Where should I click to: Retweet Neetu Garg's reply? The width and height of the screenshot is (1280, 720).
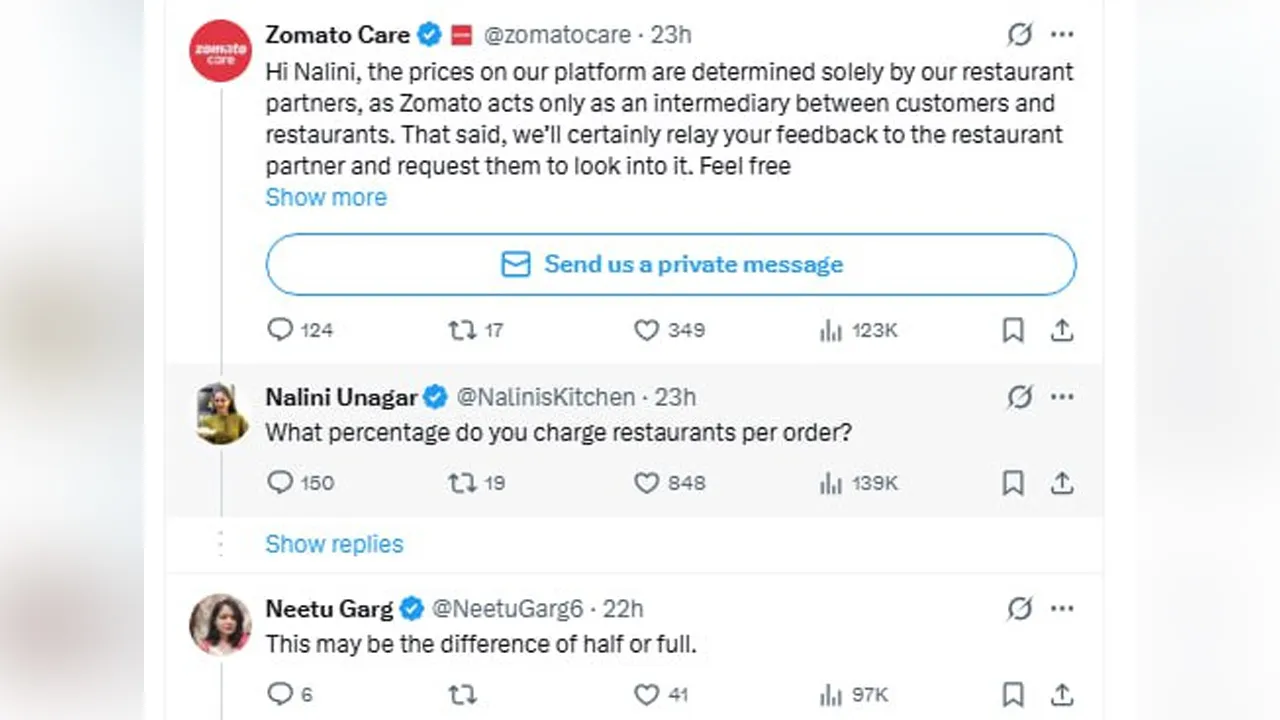(x=461, y=693)
